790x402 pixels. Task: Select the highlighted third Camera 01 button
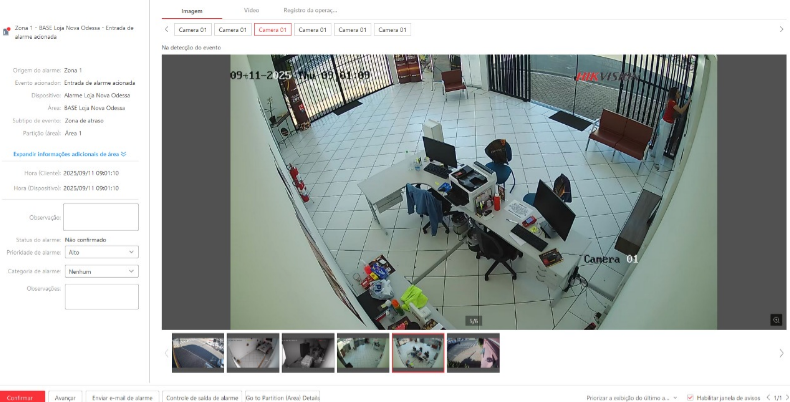[273, 30]
